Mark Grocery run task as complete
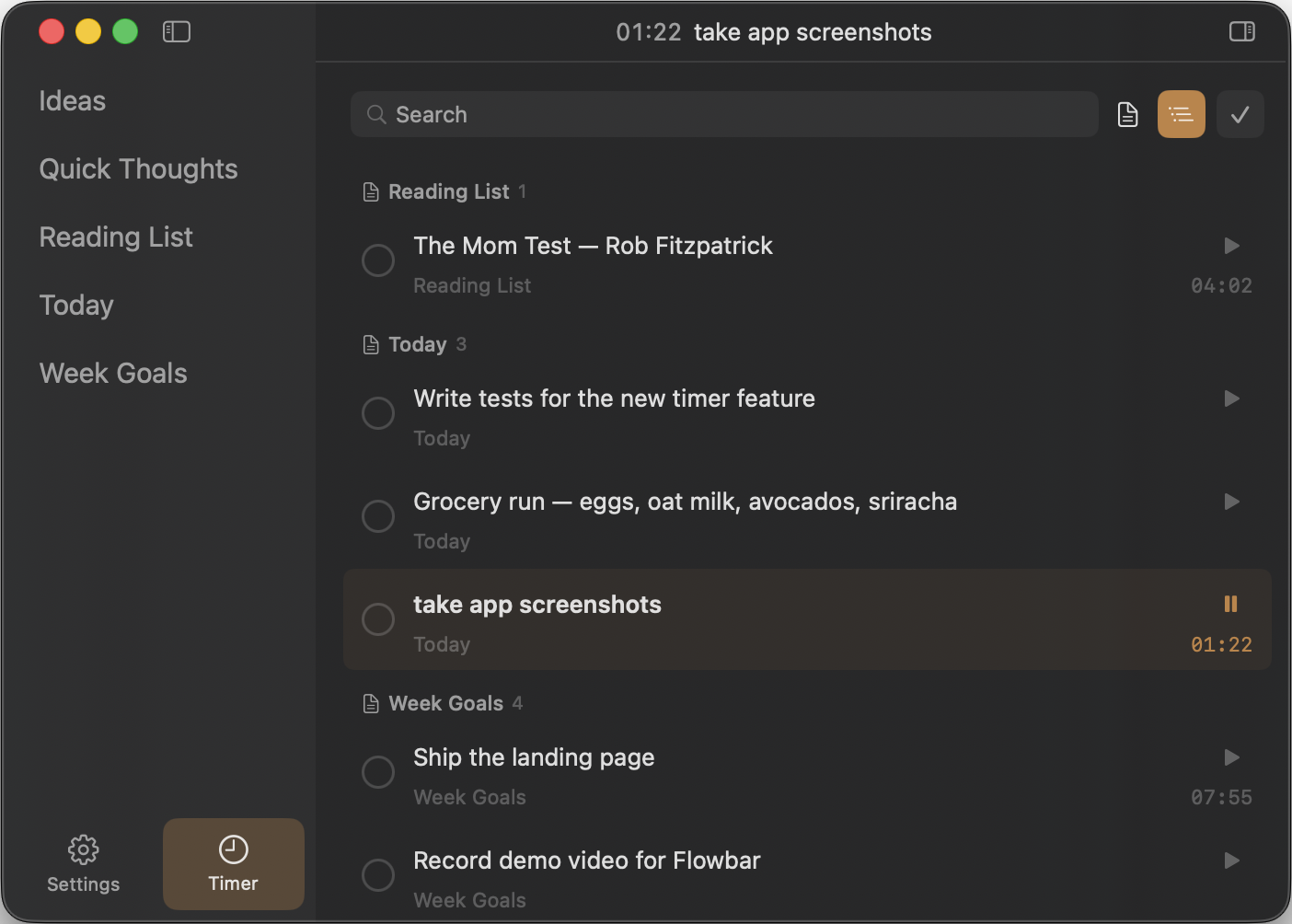Screen dimensions: 1292x924 (x=378, y=516)
